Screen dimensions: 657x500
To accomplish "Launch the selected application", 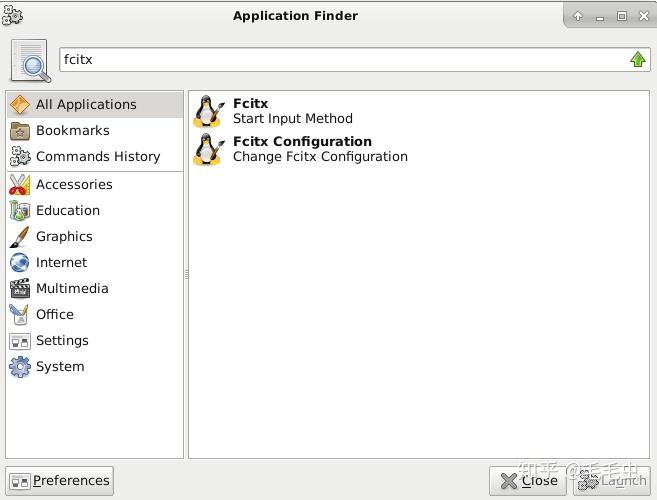I will tap(611, 481).
